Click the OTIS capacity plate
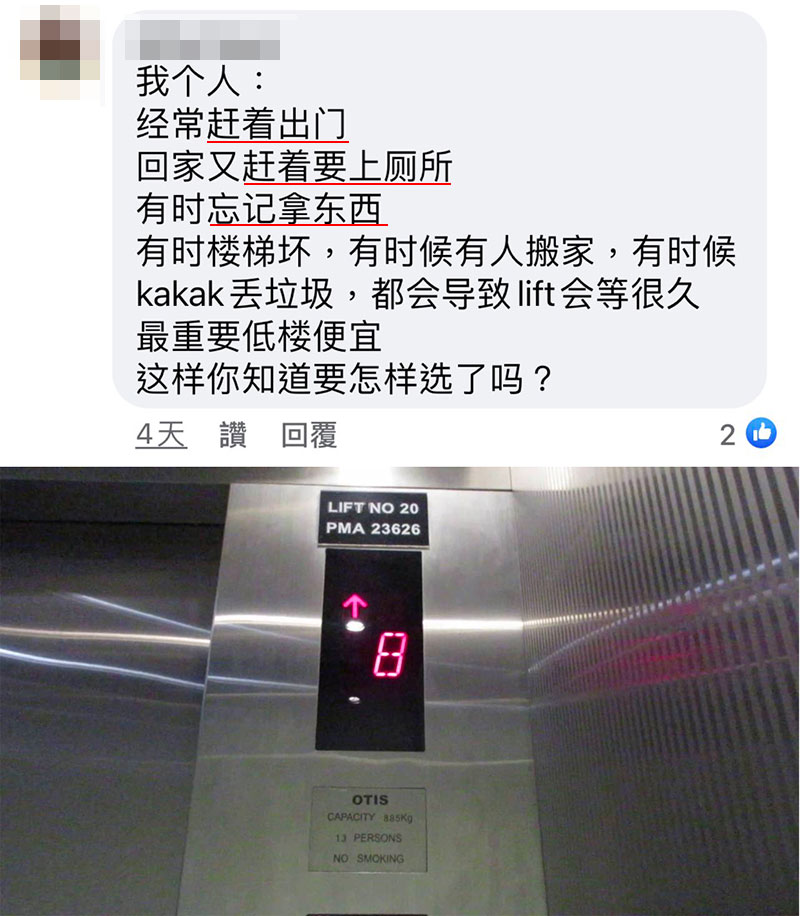The width and height of the screenshot is (800, 916). [x=369, y=830]
